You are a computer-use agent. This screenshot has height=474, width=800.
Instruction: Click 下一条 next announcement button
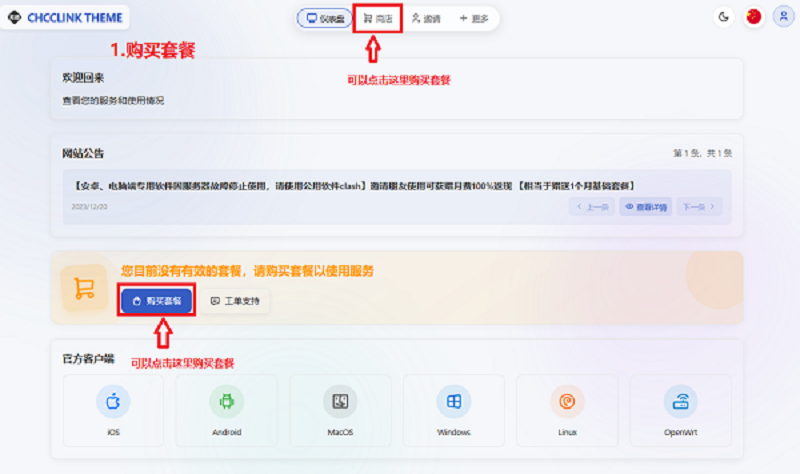click(699, 207)
